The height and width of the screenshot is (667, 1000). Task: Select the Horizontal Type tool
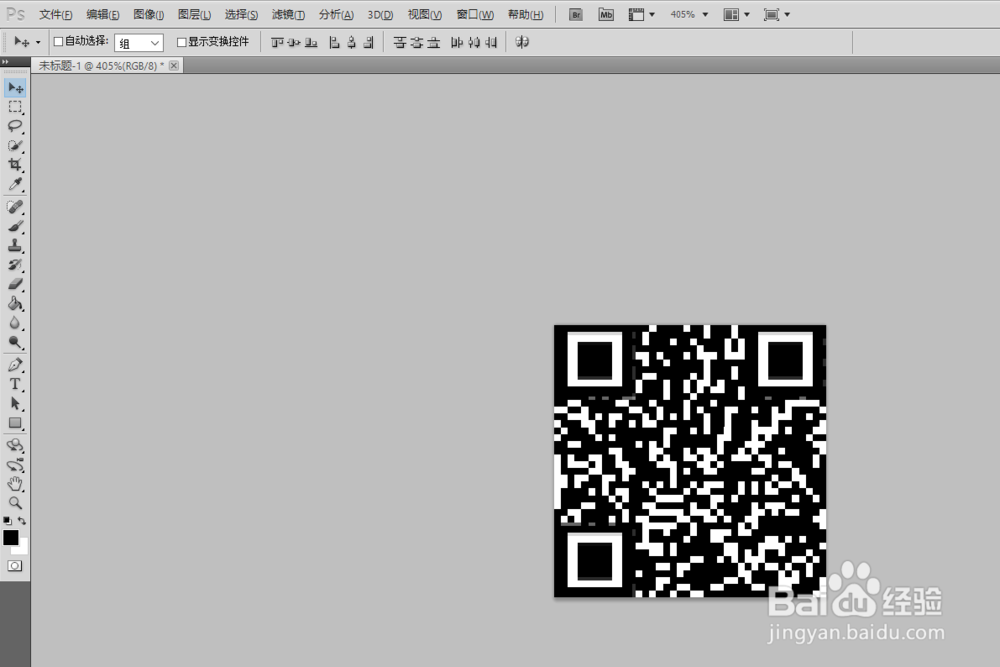coord(15,385)
